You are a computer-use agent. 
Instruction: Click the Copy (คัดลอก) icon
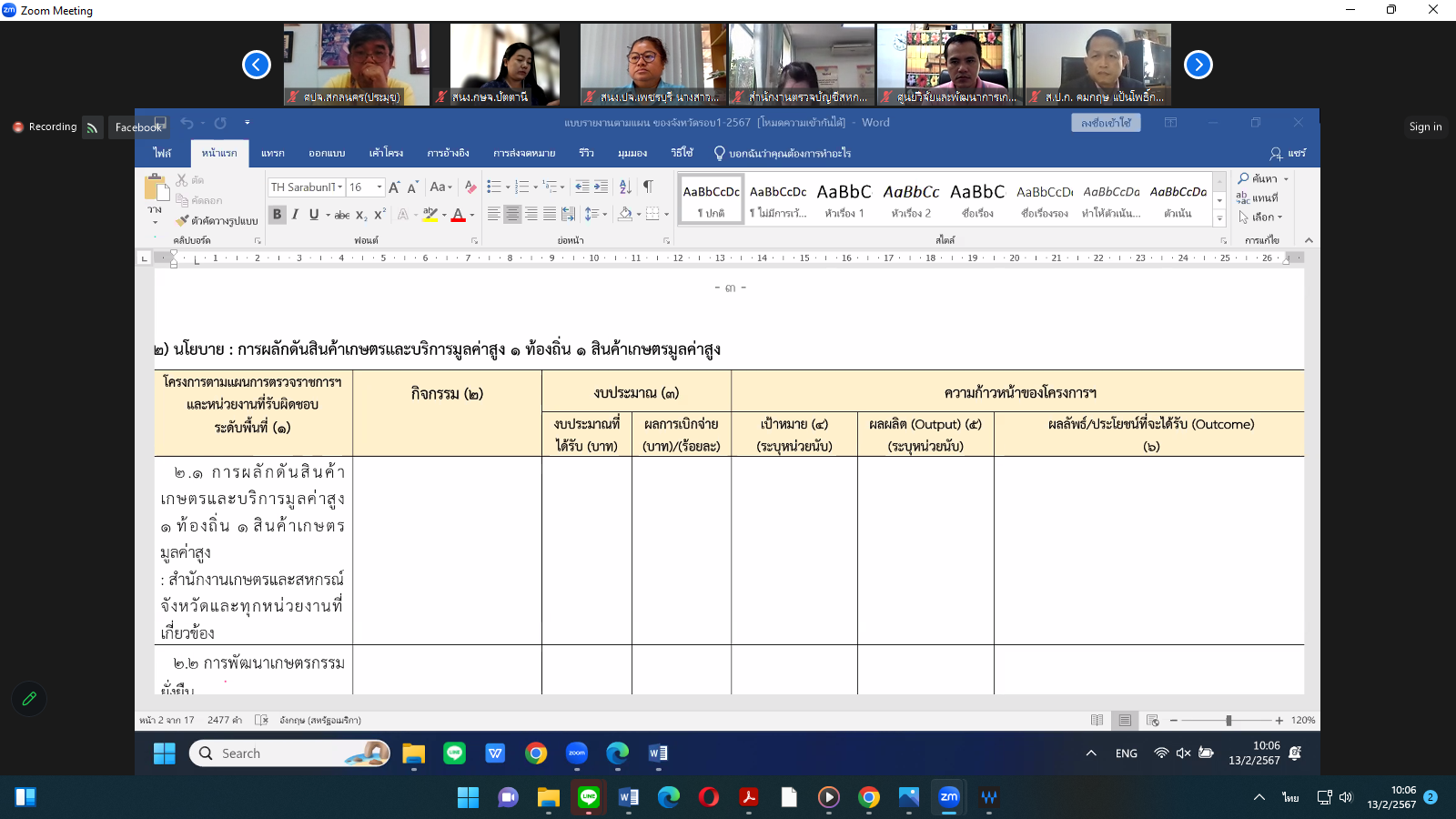pyautogui.click(x=182, y=200)
